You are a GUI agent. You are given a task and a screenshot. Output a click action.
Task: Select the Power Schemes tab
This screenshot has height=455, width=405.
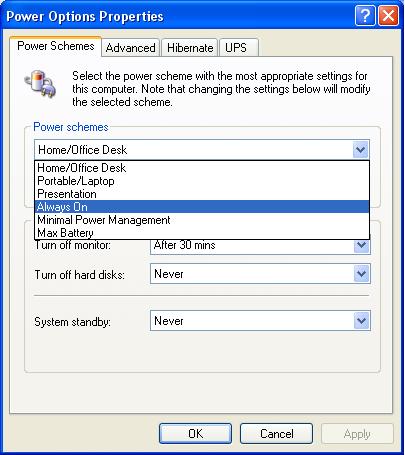pos(56,46)
